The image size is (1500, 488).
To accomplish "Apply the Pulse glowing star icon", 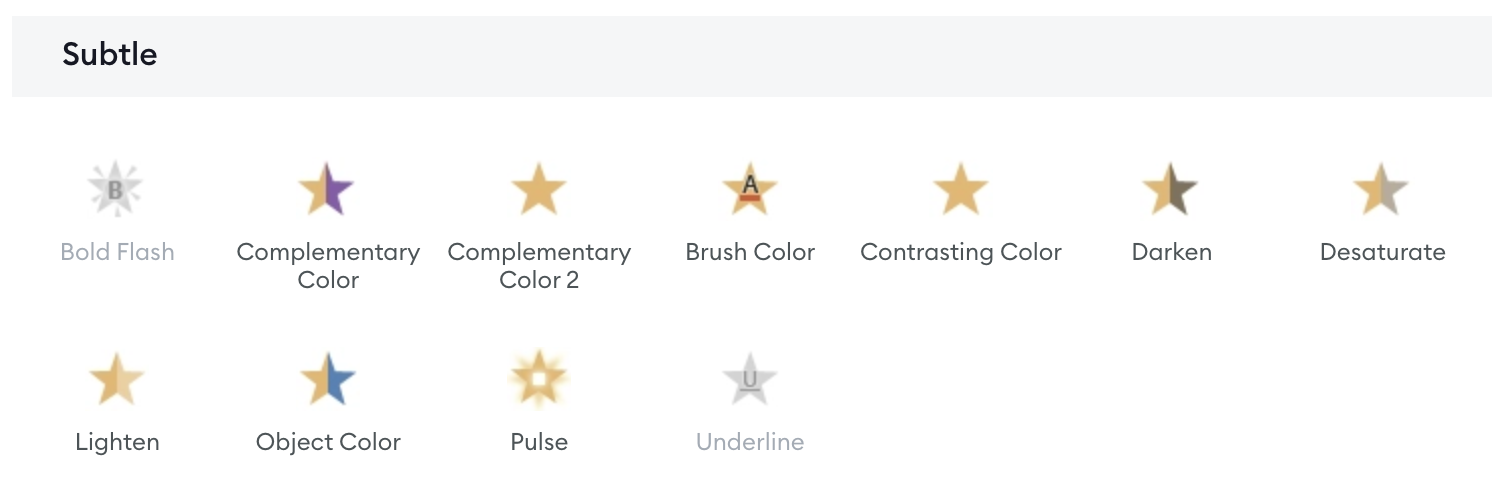I will [539, 379].
